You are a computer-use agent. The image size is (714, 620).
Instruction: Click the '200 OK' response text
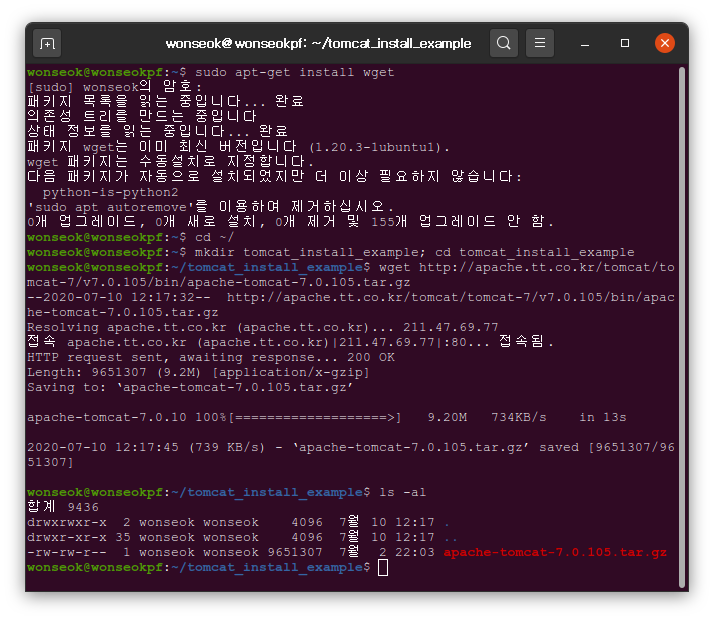[371, 357]
